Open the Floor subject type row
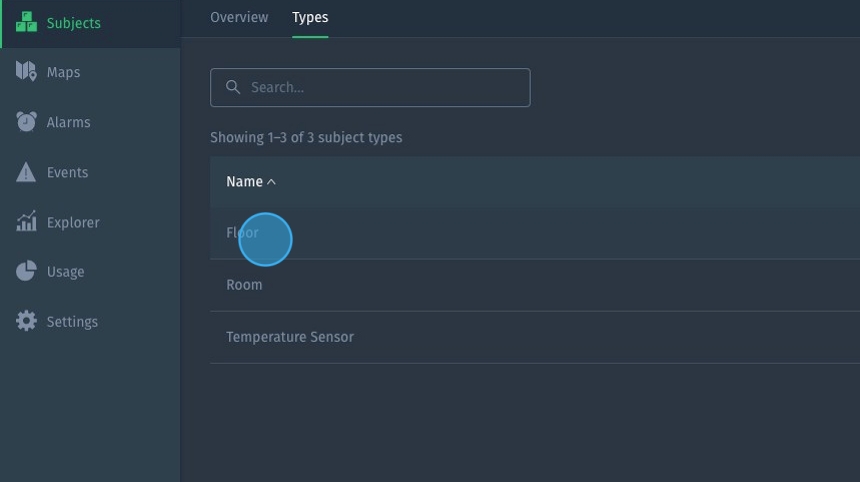Image resolution: width=860 pixels, height=482 pixels. pos(243,233)
